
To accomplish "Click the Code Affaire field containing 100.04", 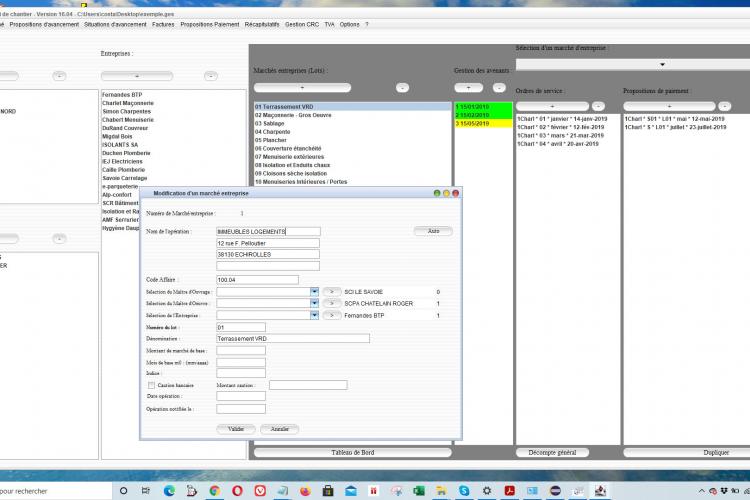I will 257,279.
